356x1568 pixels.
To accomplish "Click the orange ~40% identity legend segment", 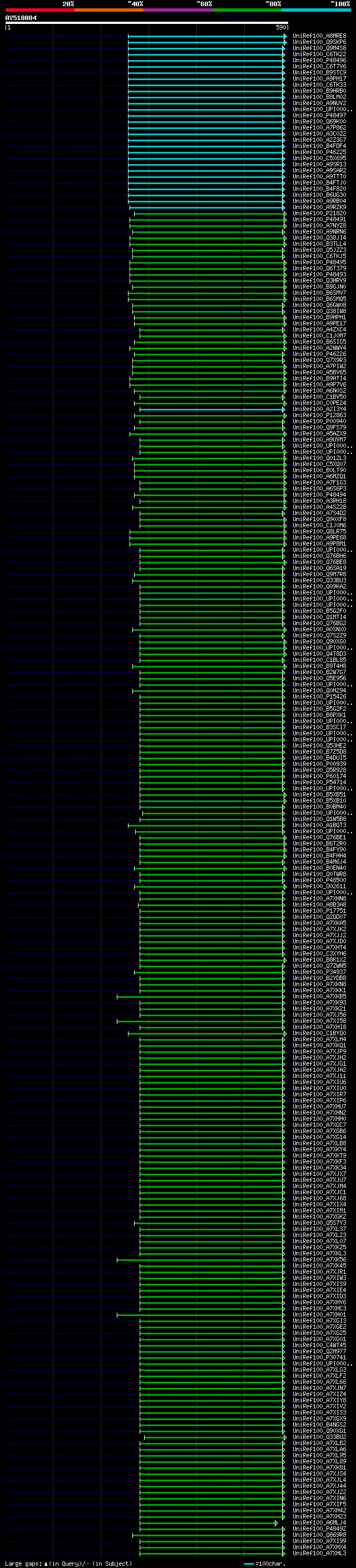I will pos(109,10).
